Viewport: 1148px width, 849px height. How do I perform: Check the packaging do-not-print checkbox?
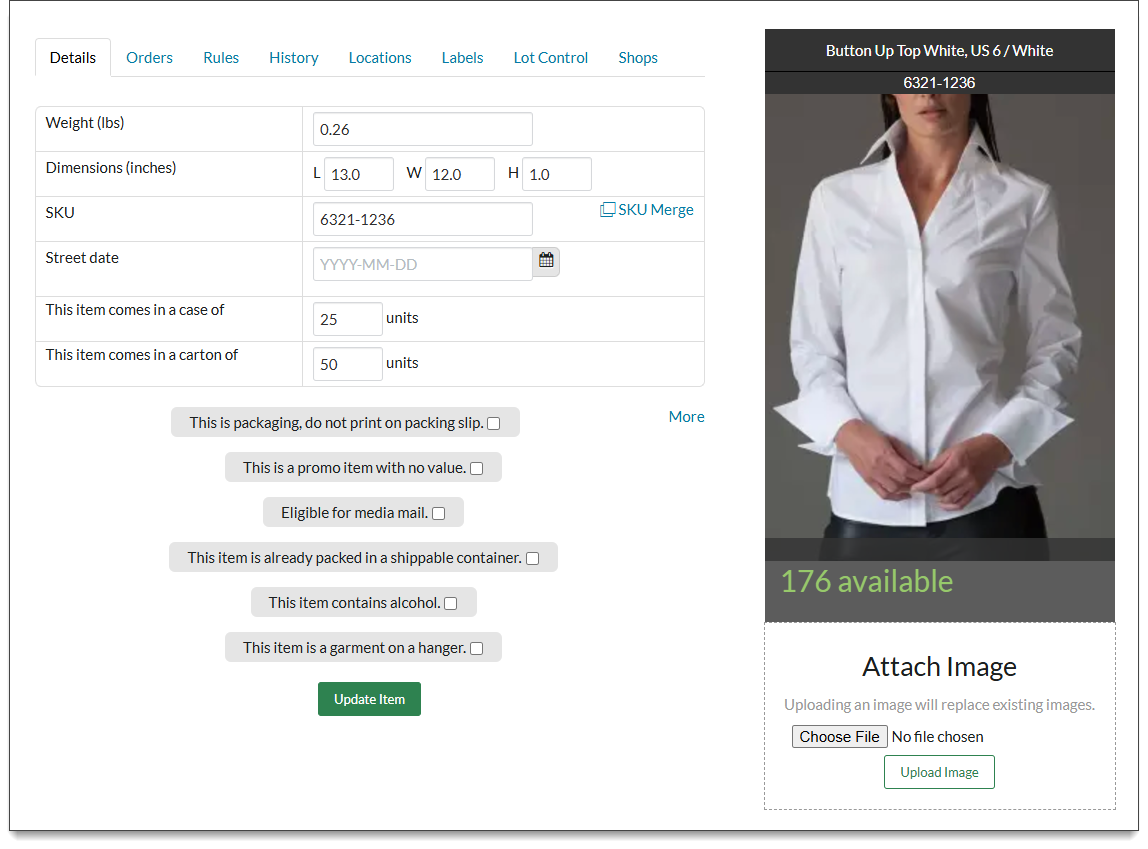point(494,423)
